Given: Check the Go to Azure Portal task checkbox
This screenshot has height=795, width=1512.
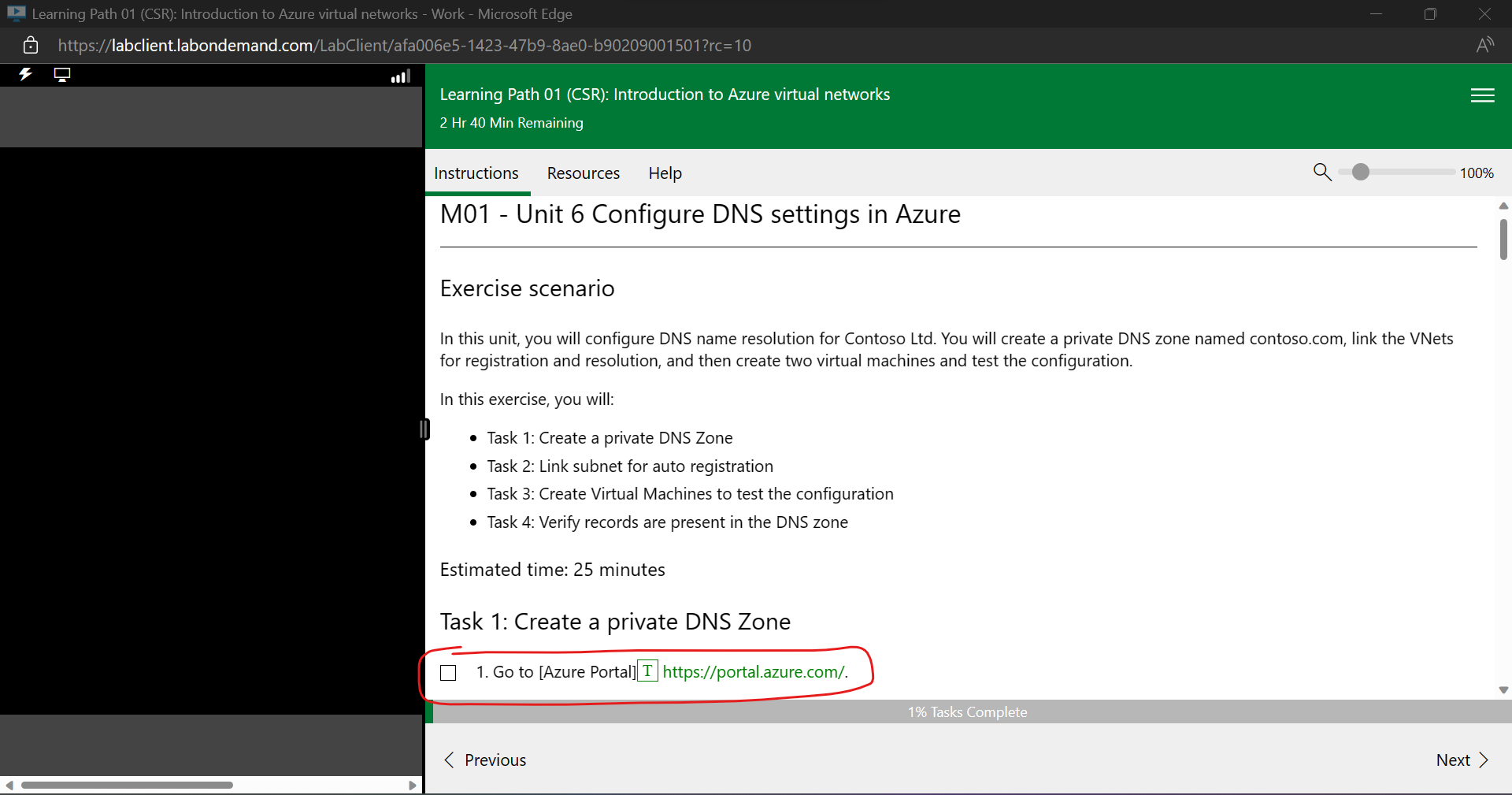Looking at the screenshot, I should [448, 673].
